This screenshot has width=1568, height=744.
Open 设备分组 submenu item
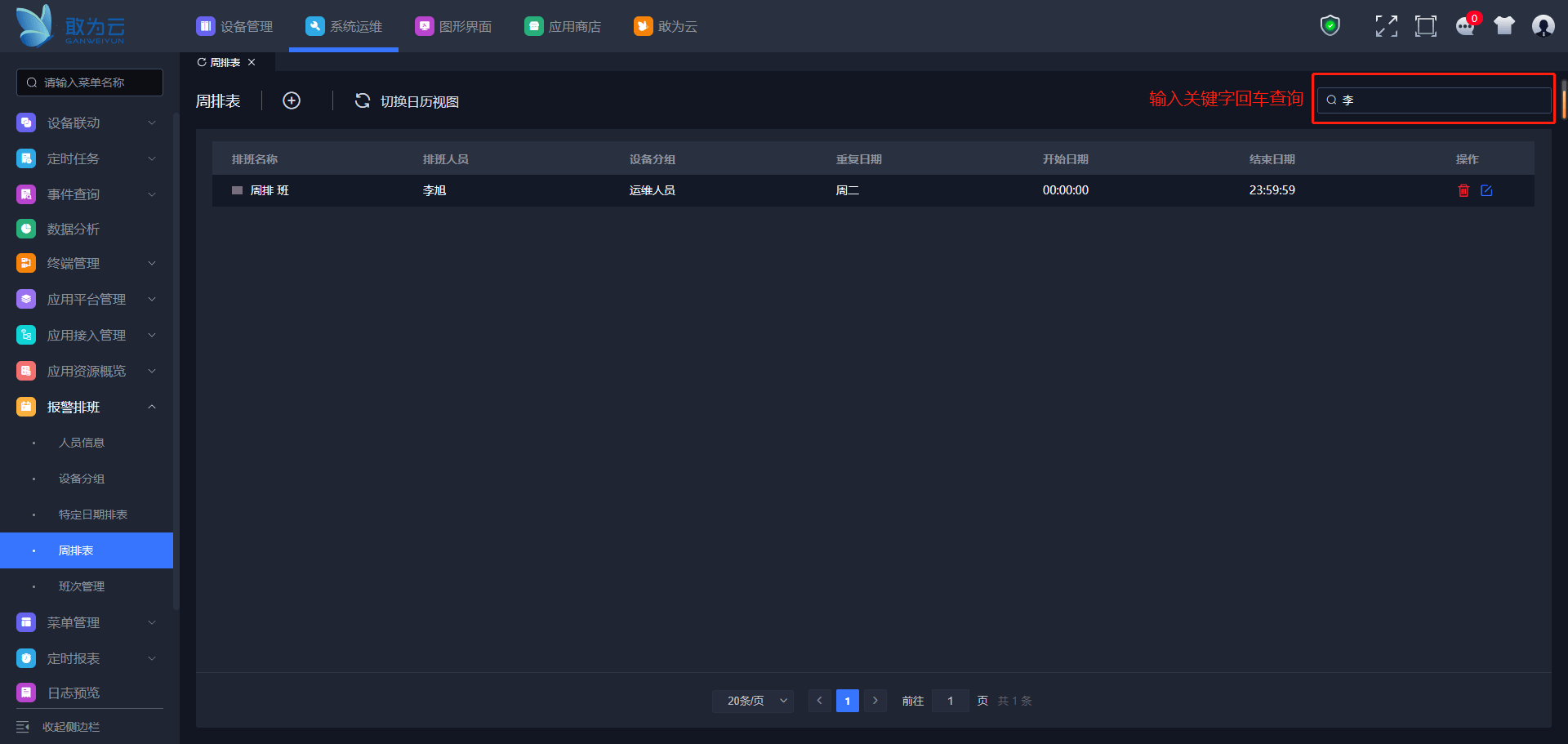82,479
